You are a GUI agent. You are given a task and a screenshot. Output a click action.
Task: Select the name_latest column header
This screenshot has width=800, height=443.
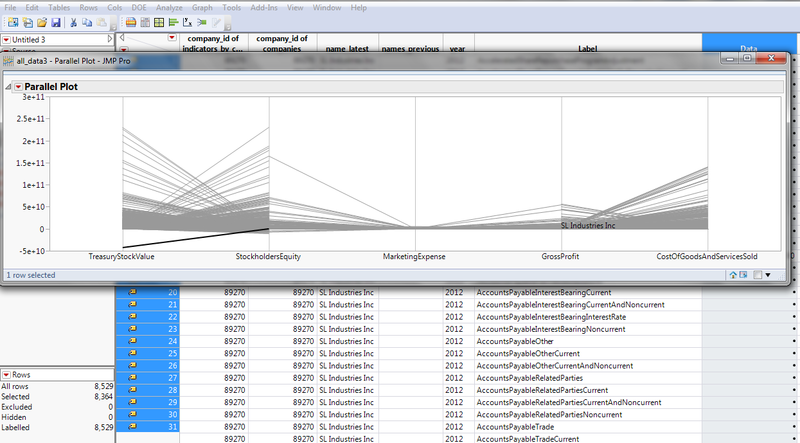pos(347,43)
